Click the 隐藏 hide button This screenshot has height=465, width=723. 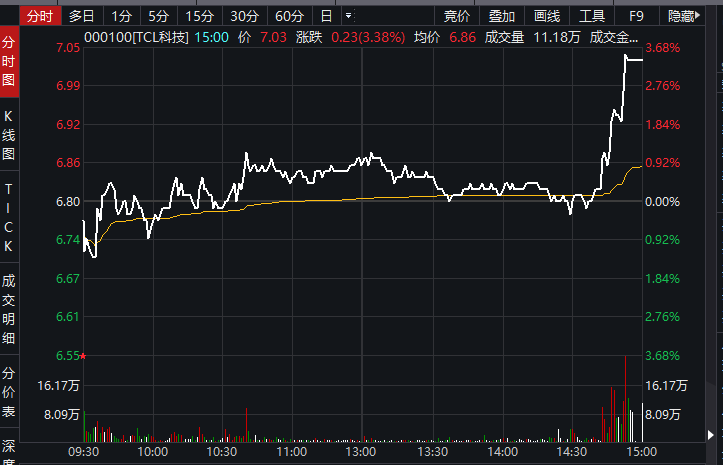[x=682, y=16]
